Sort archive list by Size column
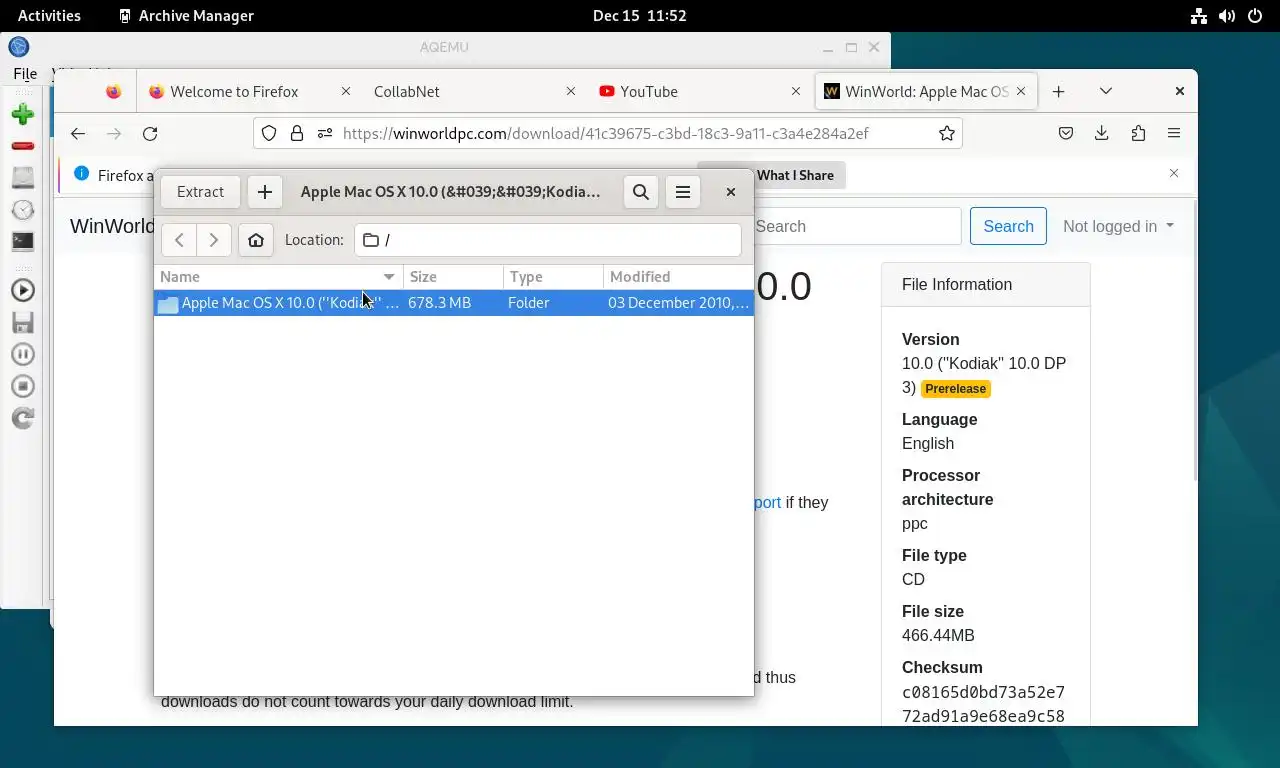 (x=453, y=277)
